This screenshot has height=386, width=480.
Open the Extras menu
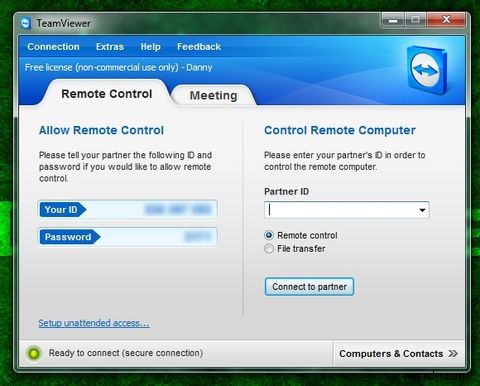click(110, 47)
